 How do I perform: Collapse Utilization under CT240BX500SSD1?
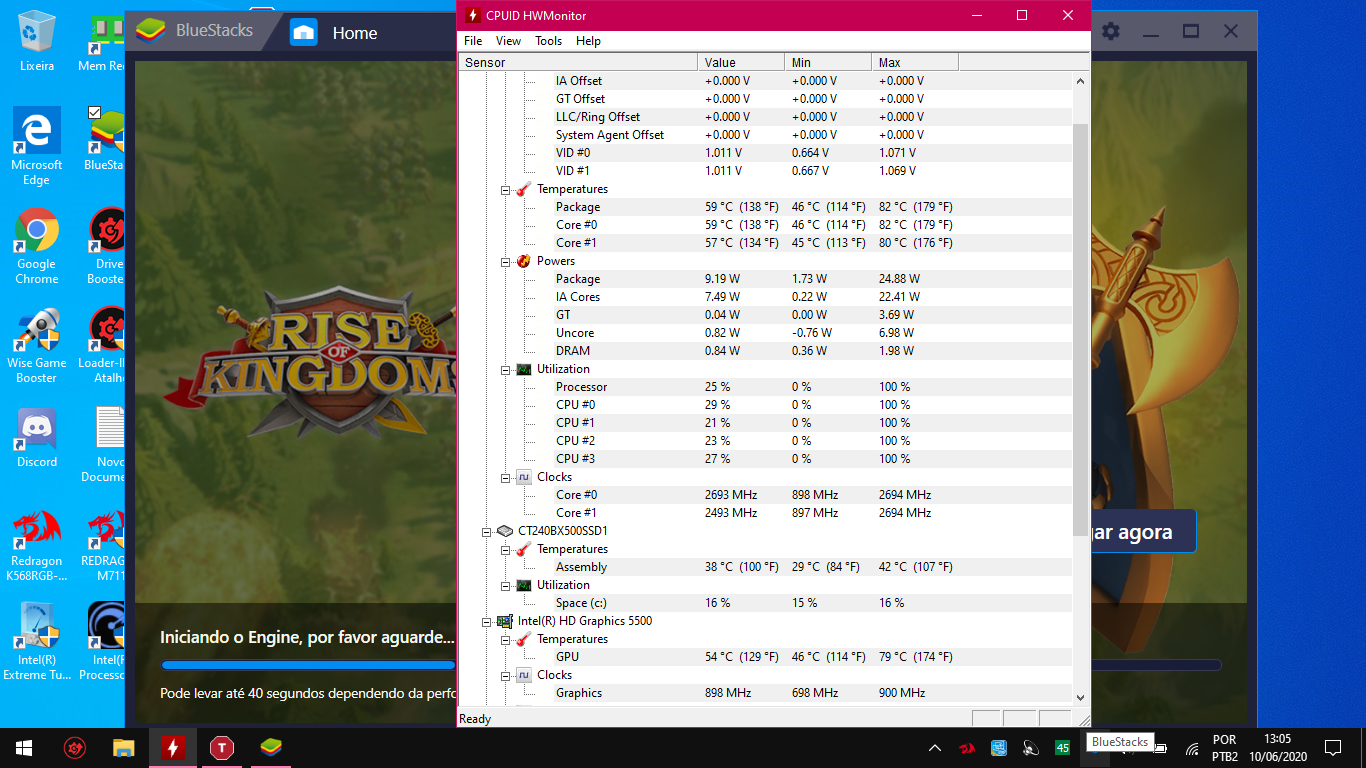click(x=506, y=585)
